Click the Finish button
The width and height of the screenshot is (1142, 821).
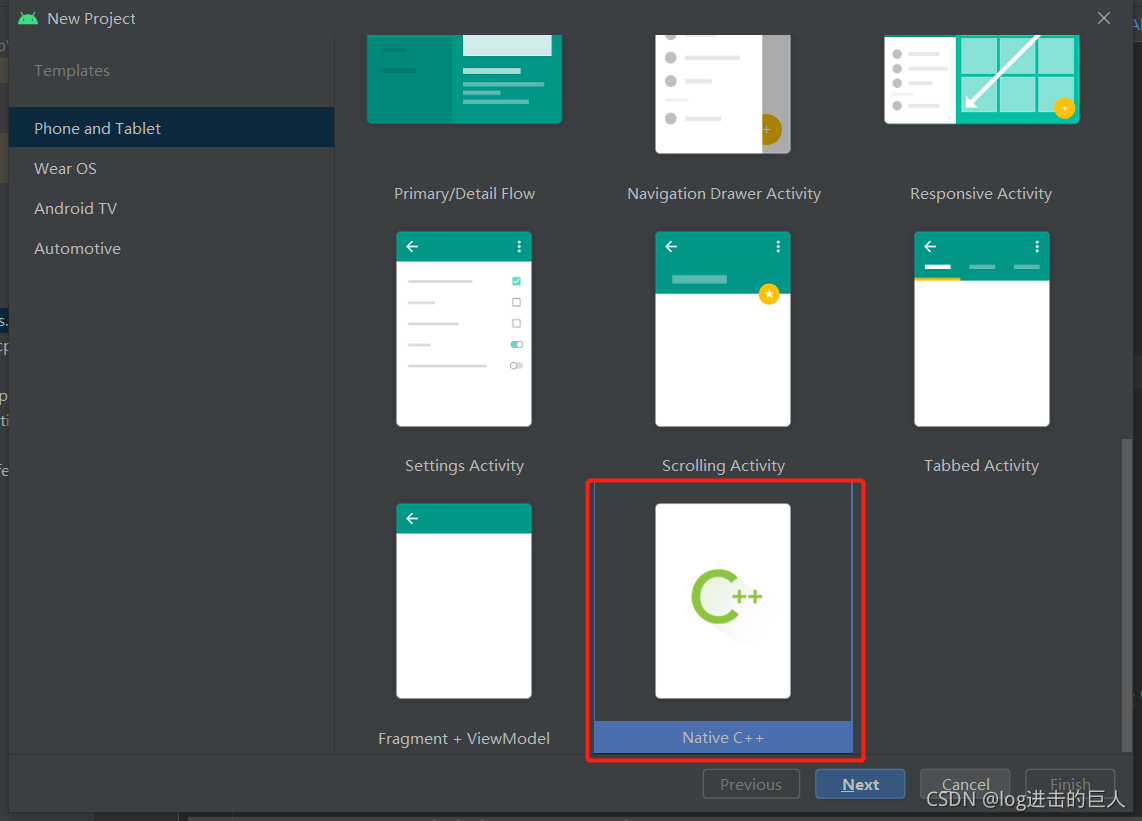[x=1069, y=784]
